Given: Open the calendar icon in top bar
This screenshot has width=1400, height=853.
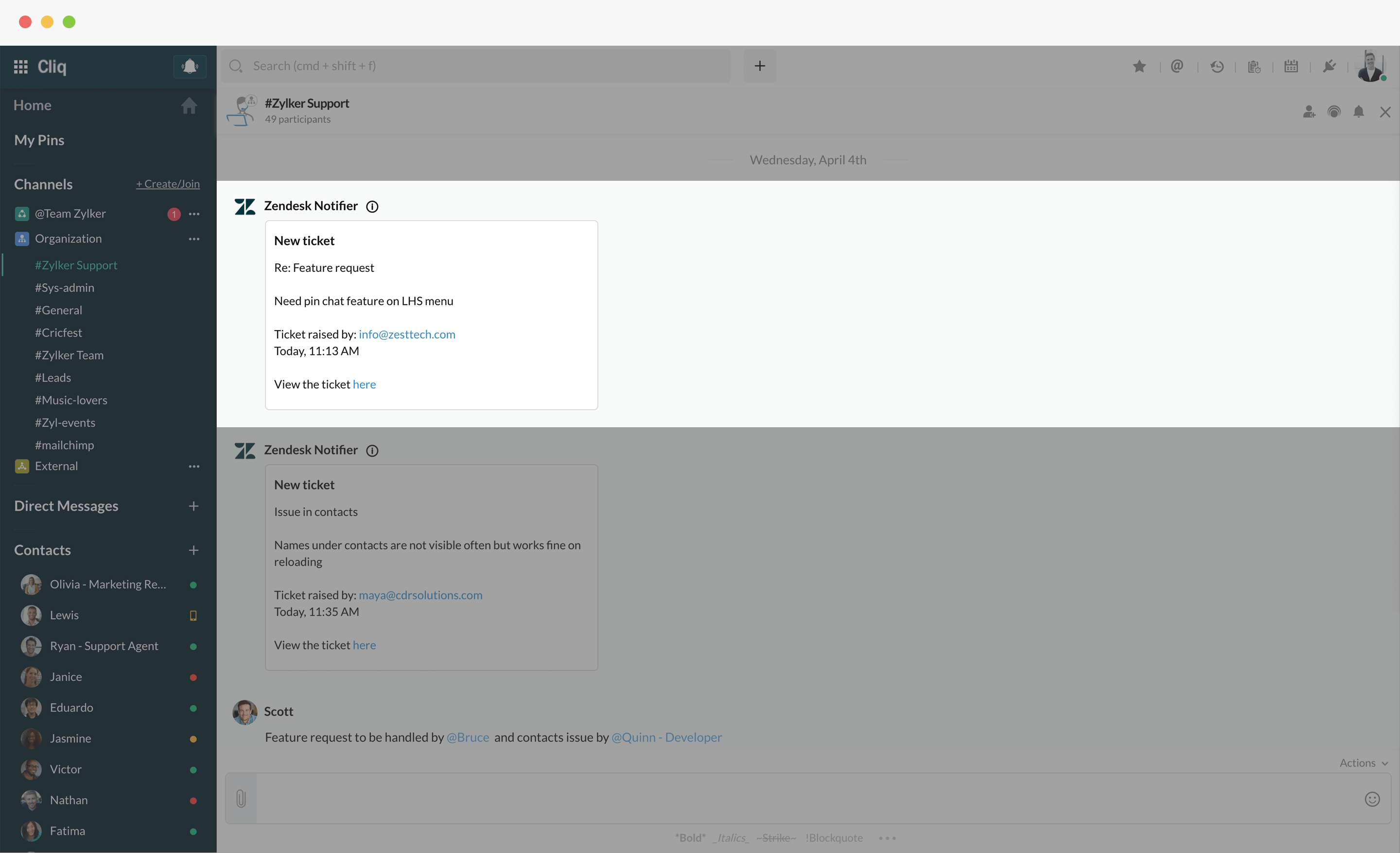Looking at the screenshot, I should [1291, 67].
